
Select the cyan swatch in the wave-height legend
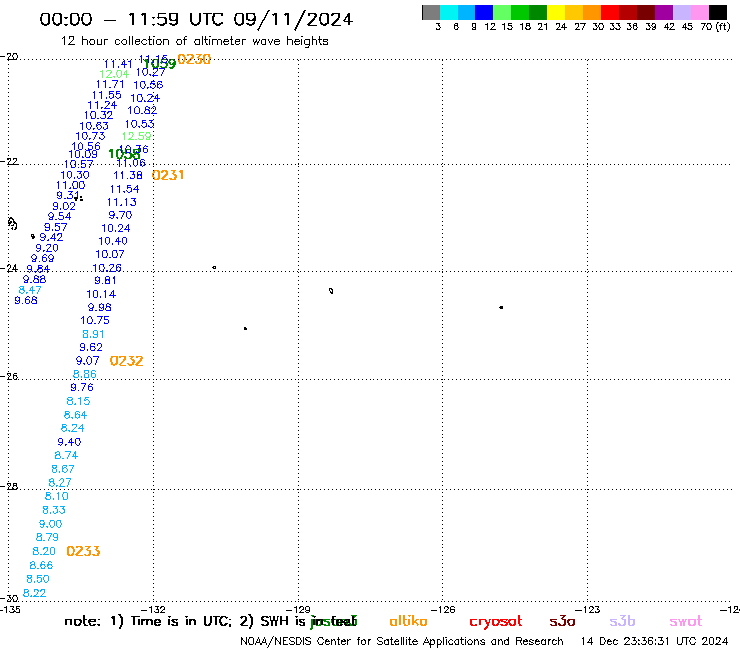click(x=449, y=12)
